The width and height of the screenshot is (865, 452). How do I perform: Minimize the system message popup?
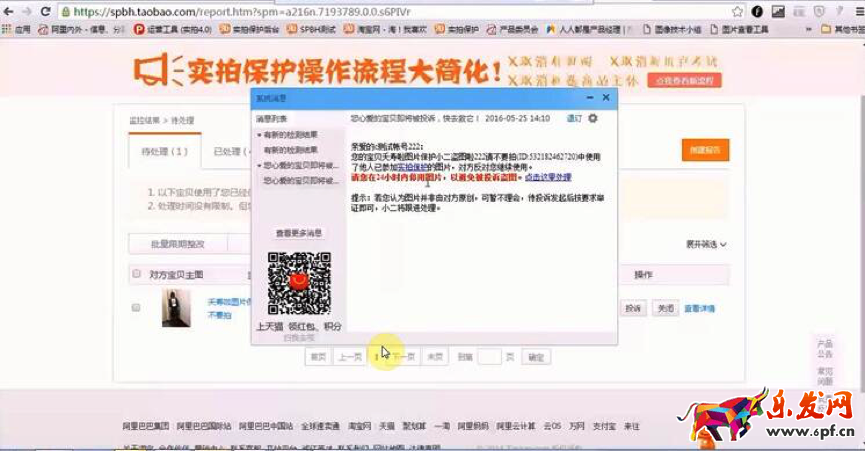tap(590, 98)
